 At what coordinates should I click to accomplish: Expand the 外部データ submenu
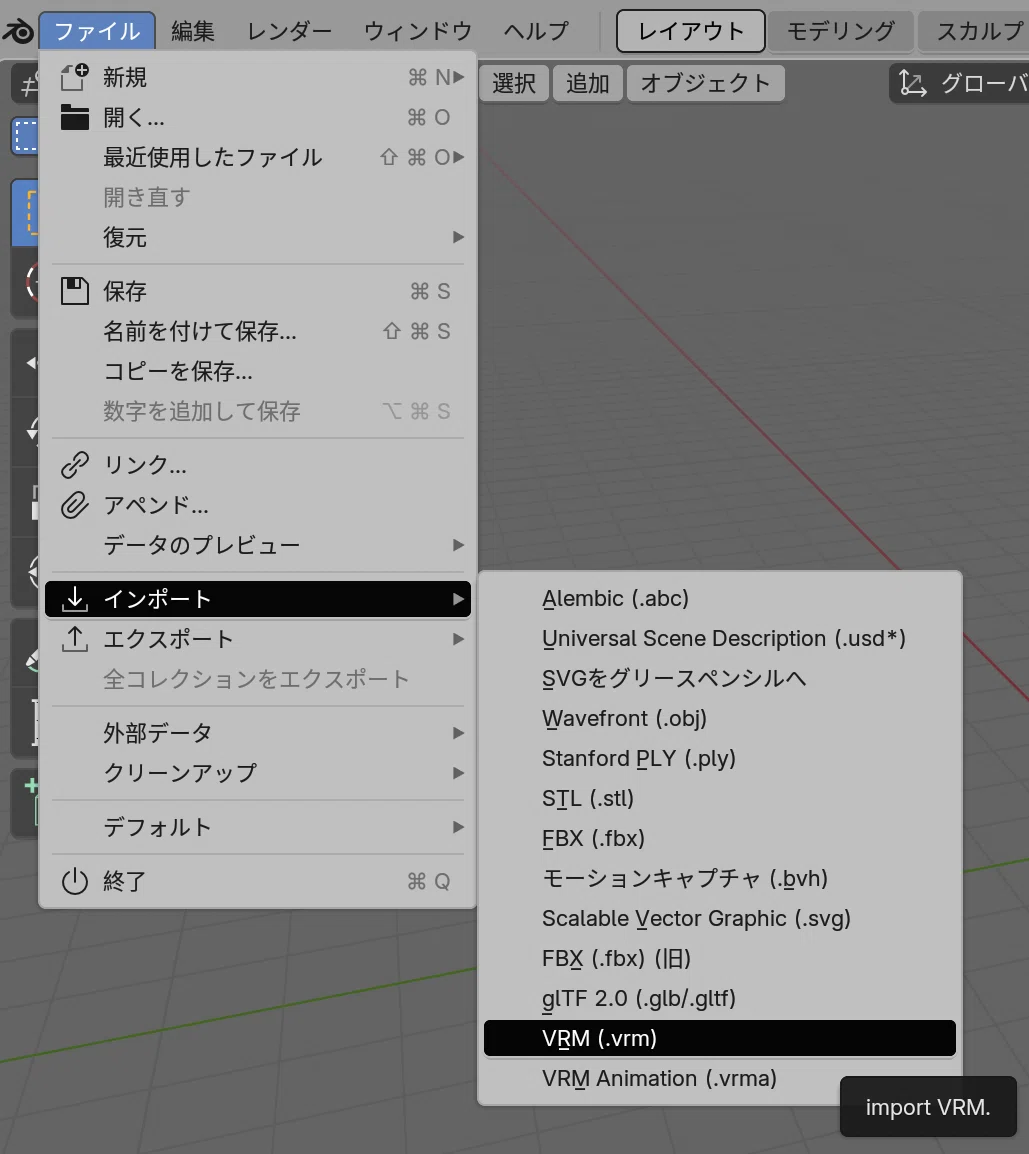[258, 733]
